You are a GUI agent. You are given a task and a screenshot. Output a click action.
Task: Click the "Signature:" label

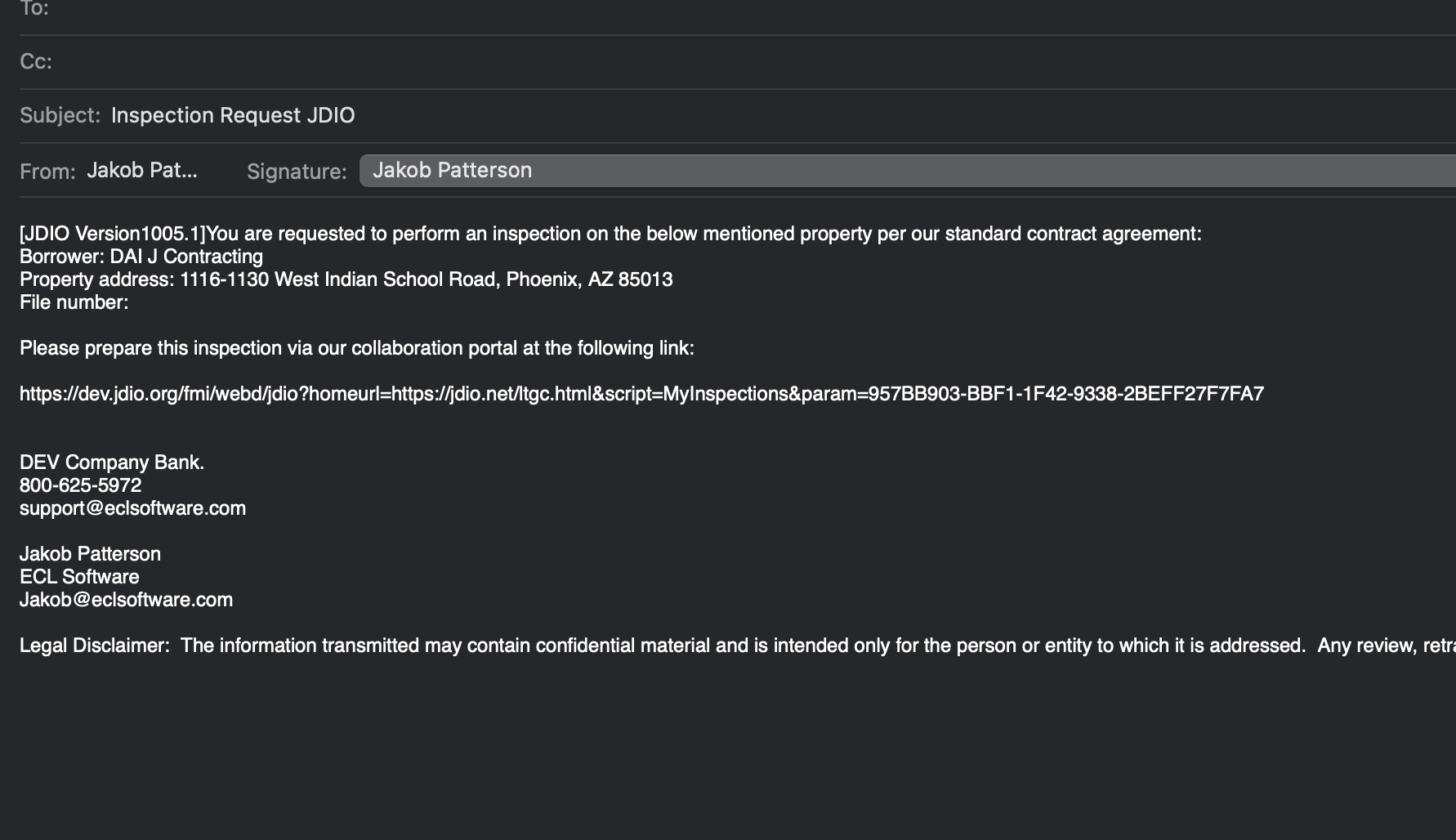297,172
